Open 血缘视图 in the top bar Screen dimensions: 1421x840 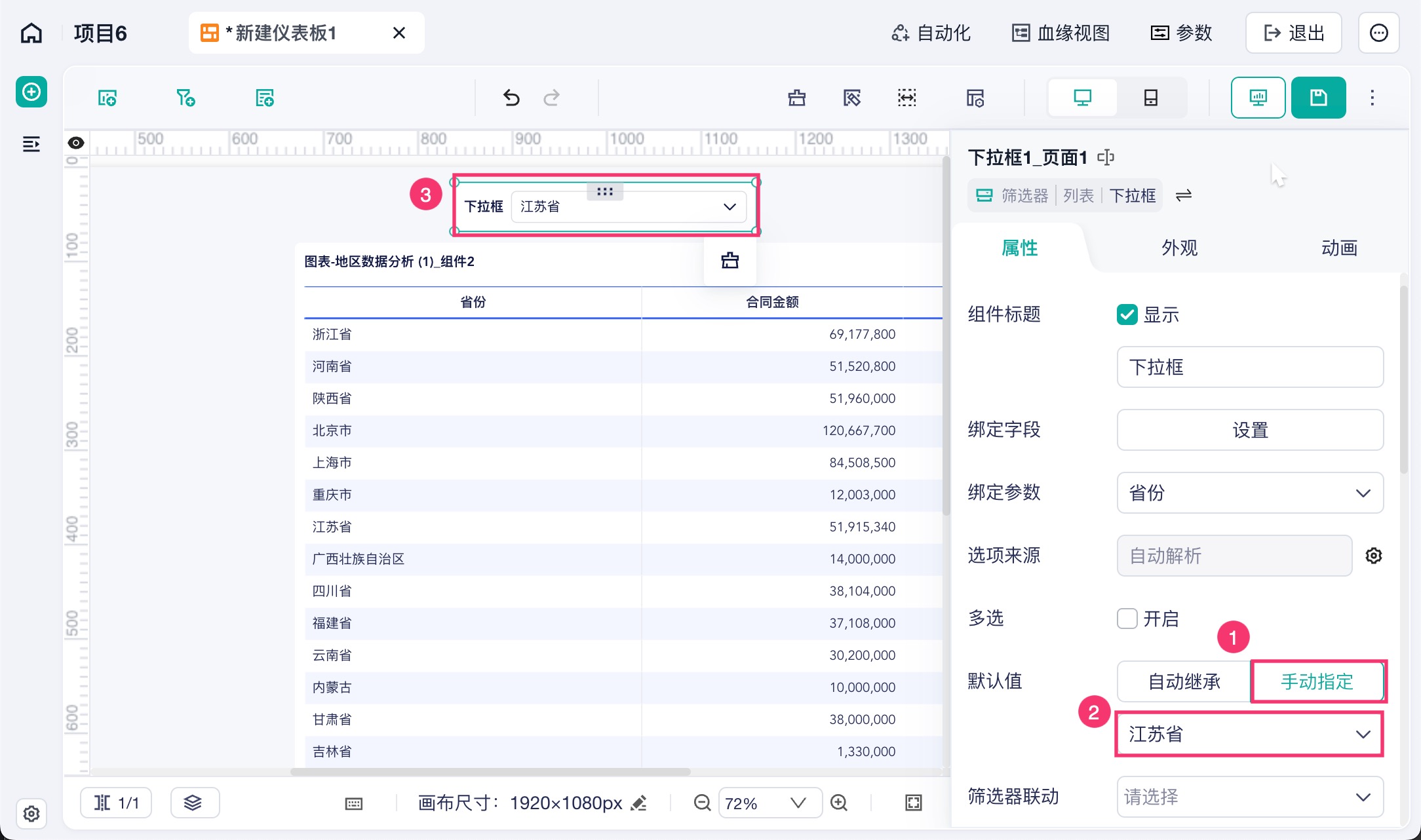click(x=1061, y=33)
